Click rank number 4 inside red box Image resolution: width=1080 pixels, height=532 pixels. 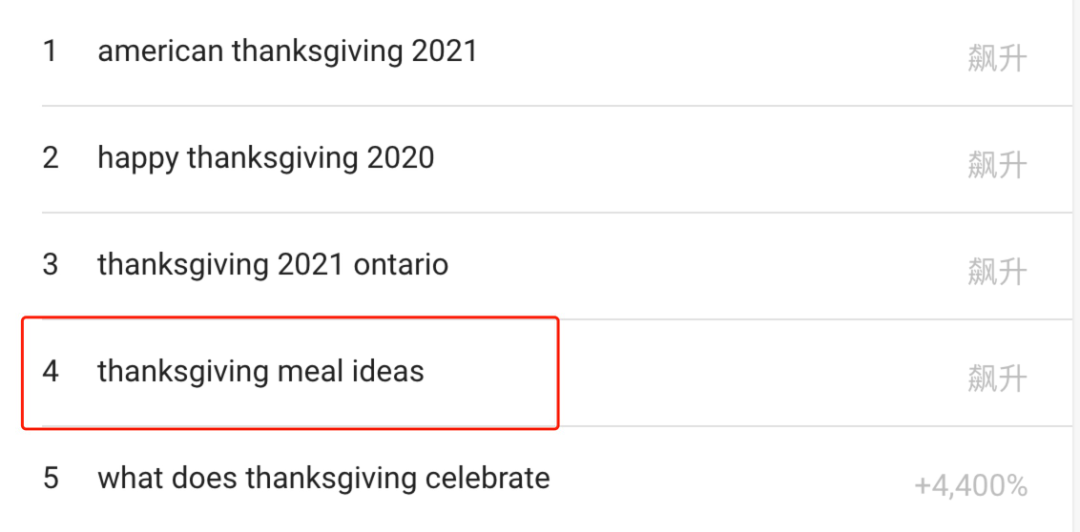(50, 372)
